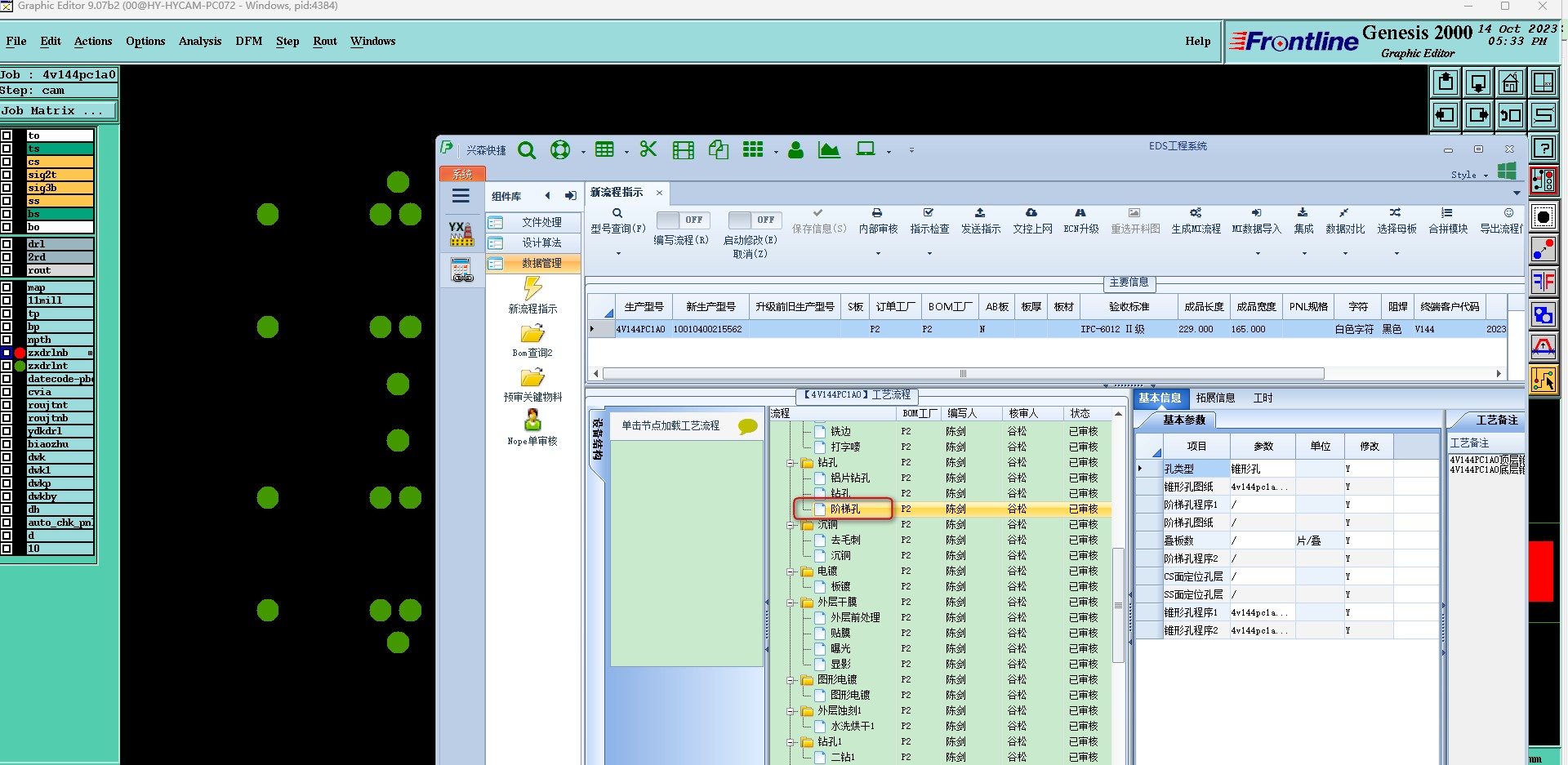Image resolution: width=1568 pixels, height=765 pixels.
Task: Click the green tiles grid icon
Action: click(753, 149)
